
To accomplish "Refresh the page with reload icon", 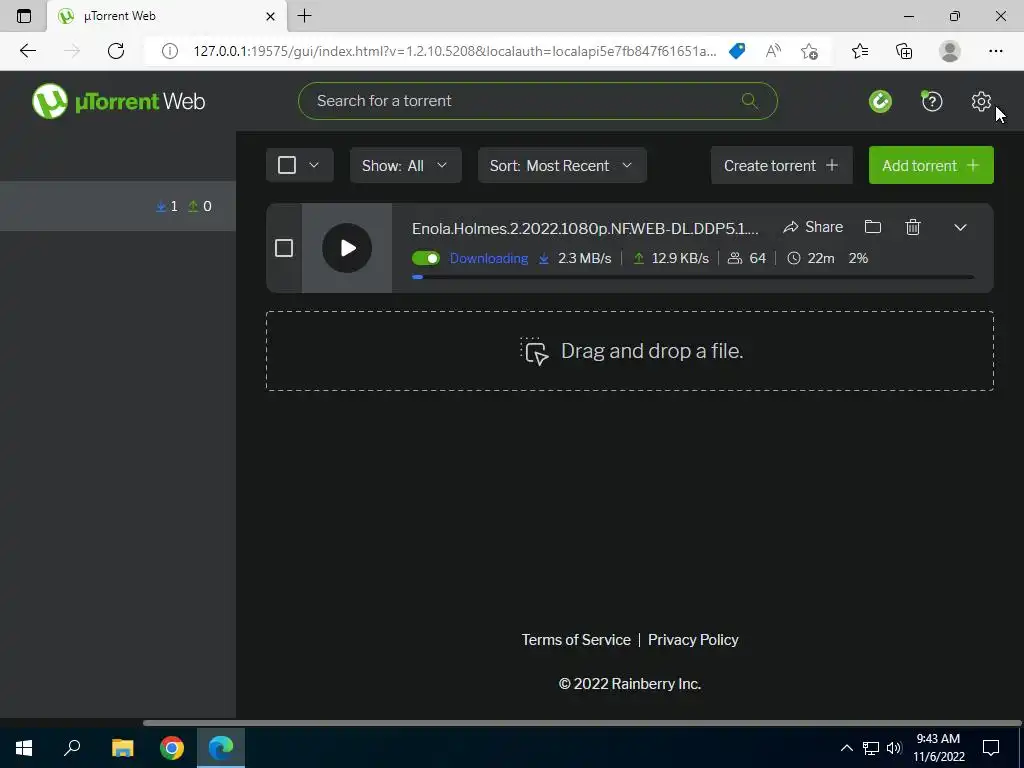I will click(116, 51).
